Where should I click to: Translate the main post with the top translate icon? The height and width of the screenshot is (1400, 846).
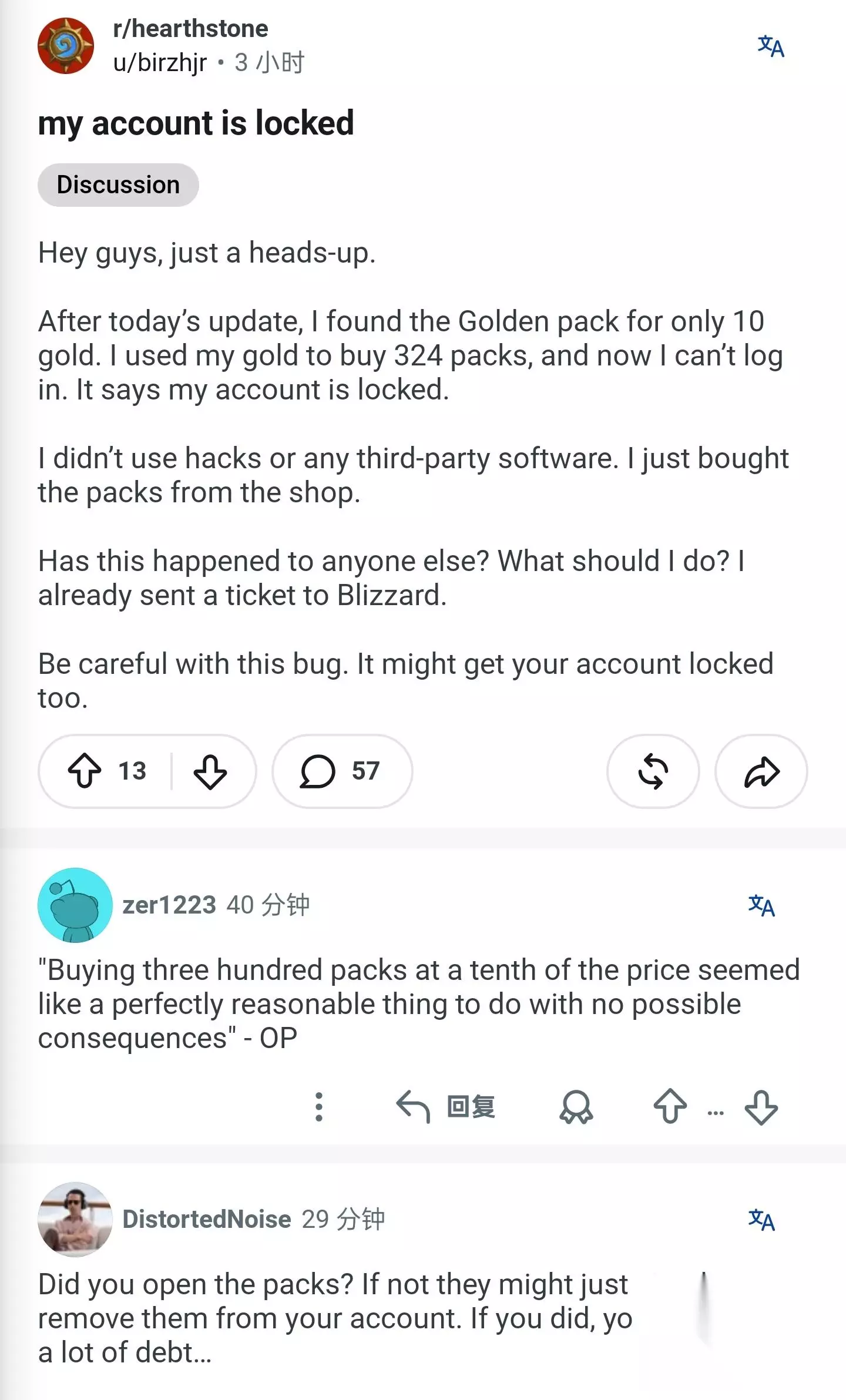(x=771, y=46)
